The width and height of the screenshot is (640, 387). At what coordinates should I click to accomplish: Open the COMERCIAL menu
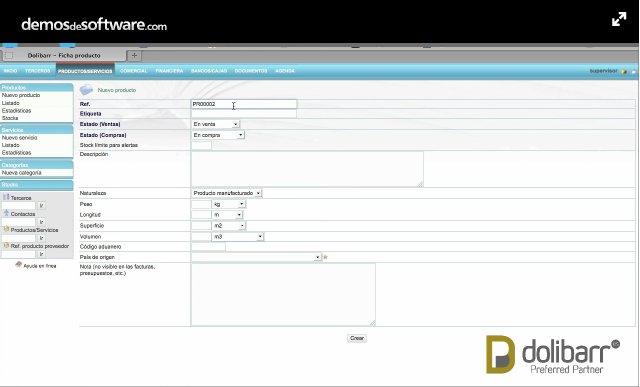[133, 71]
